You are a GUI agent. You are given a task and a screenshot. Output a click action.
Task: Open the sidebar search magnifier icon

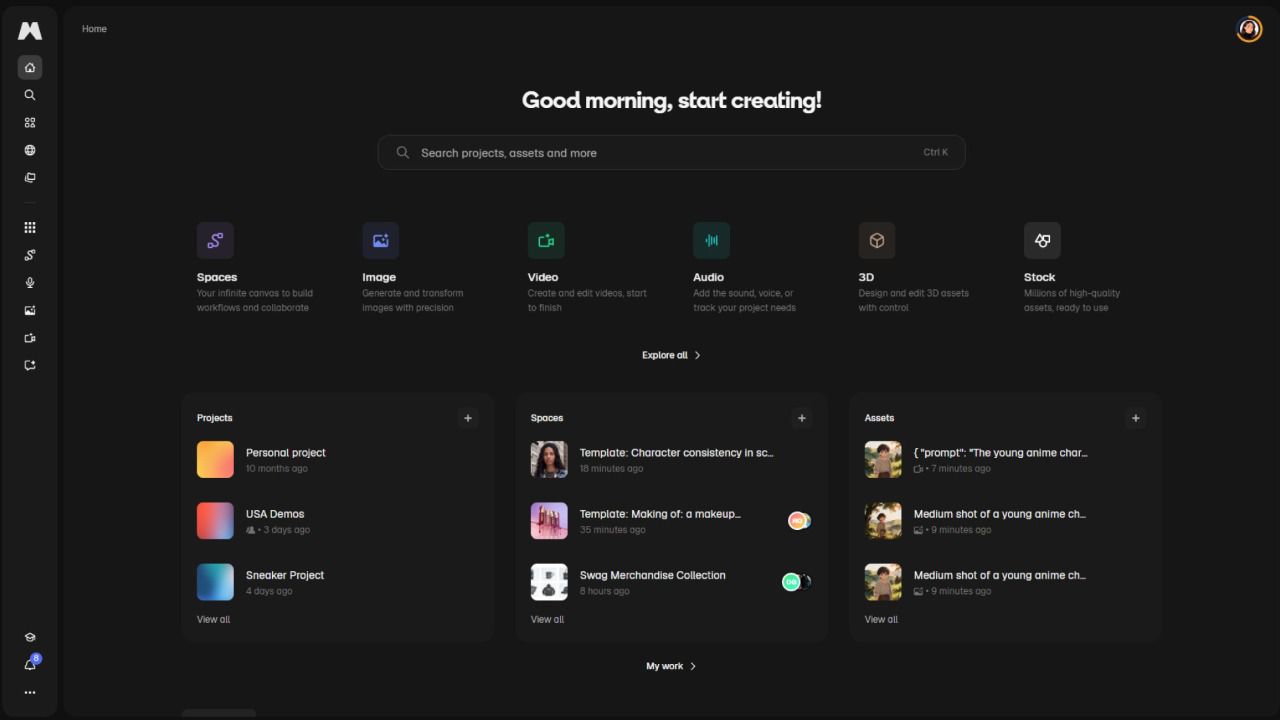tap(30, 95)
